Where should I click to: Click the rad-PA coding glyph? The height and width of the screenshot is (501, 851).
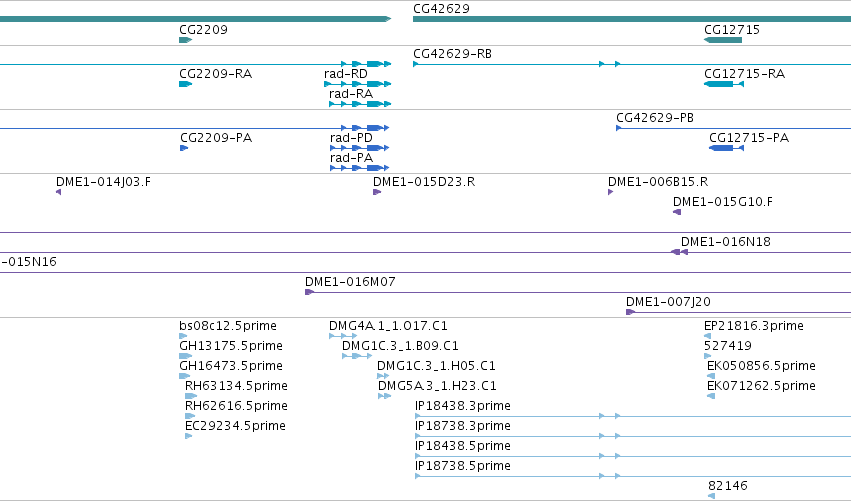360,168
